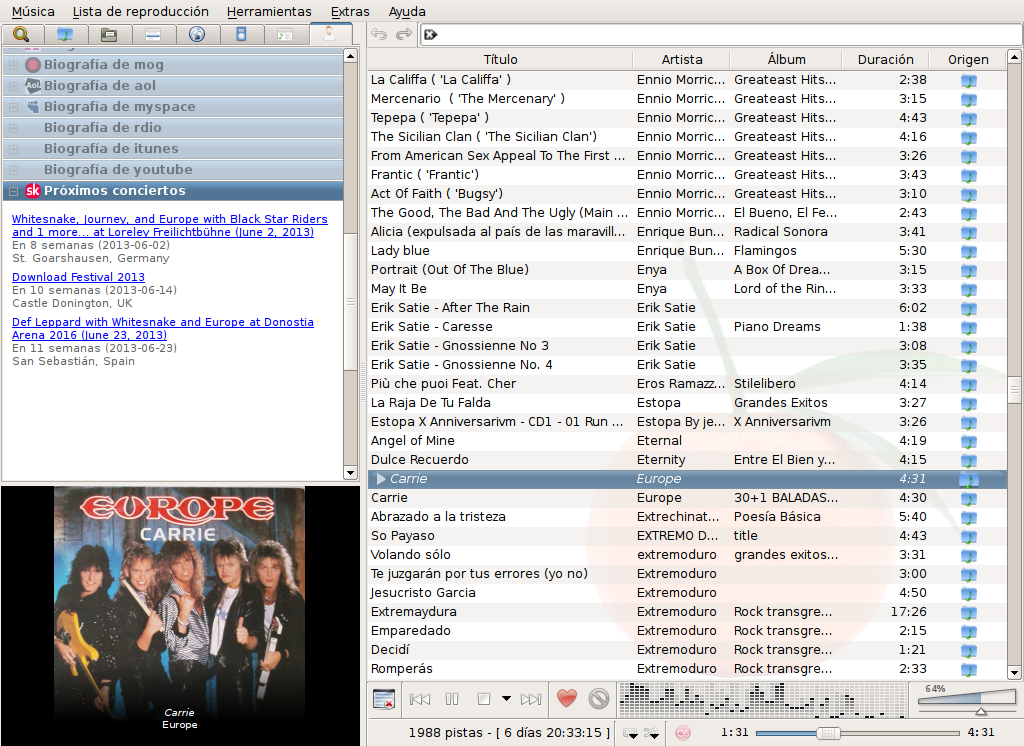Click the myspace icon beside Biografía de myspace
This screenshot has width=1024, height=746.
(x=33, y=106)
